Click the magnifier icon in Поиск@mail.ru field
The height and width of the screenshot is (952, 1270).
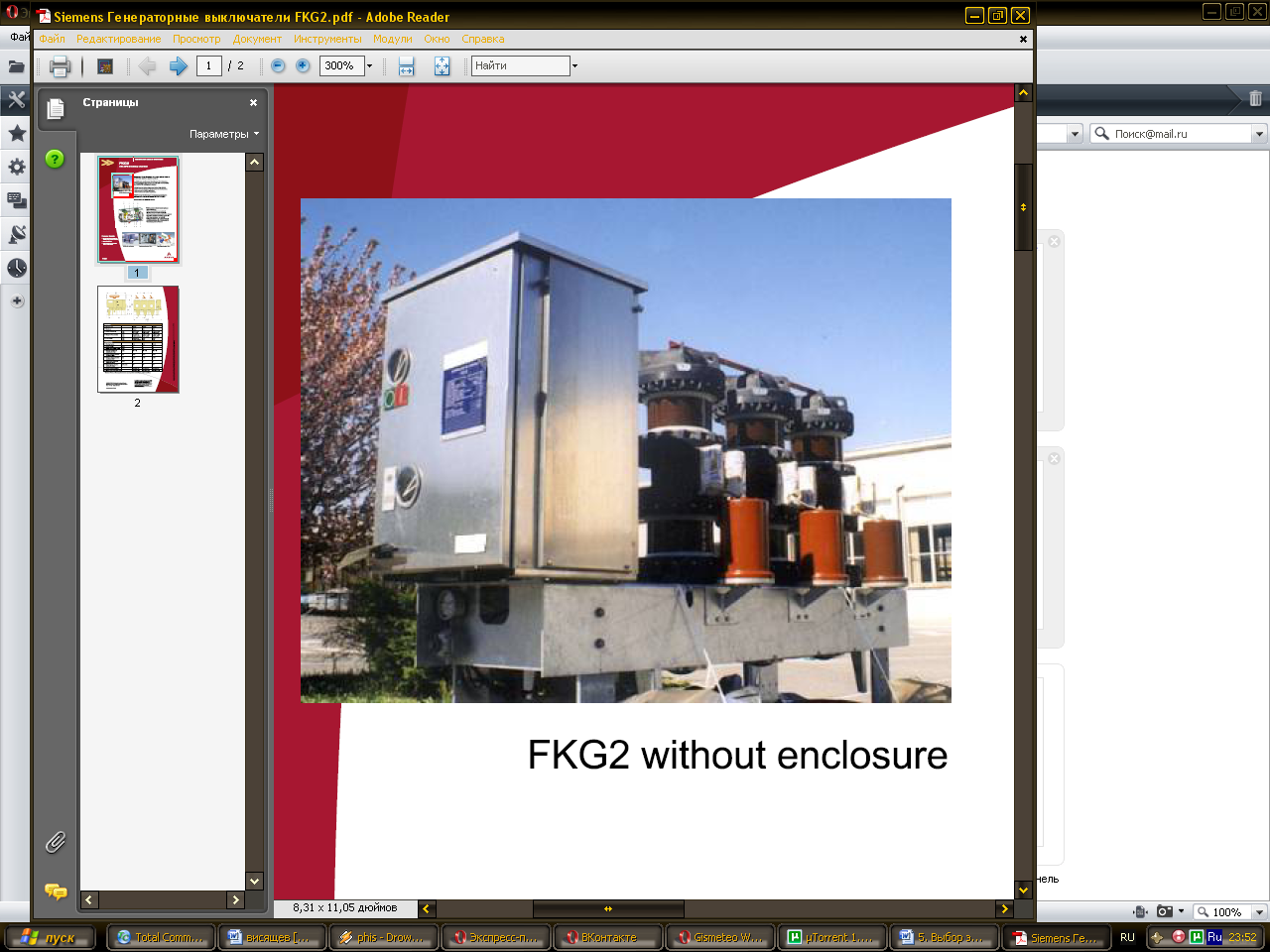pos(1101,133)
